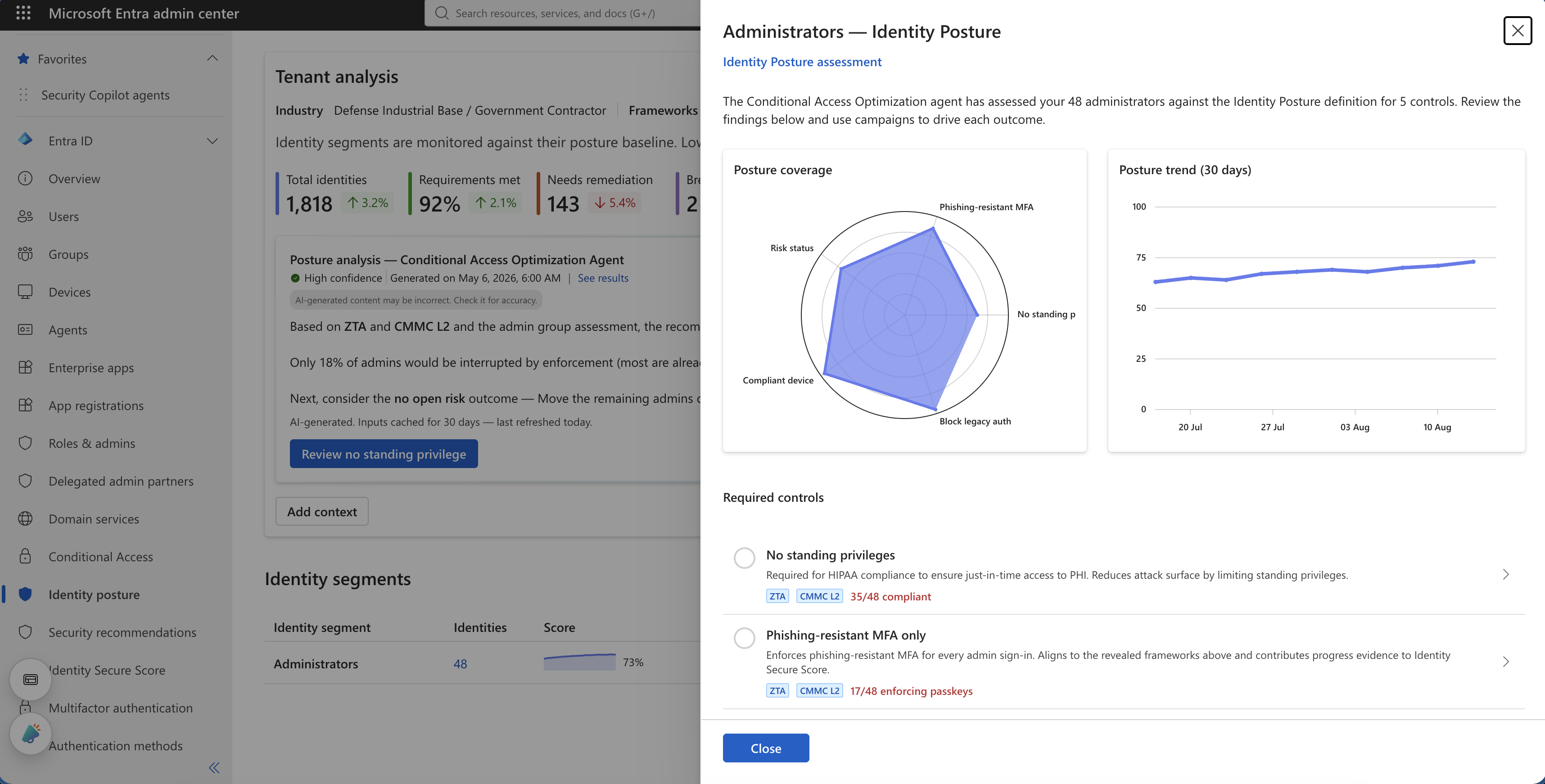Open the See results link
Viewport: 1545px width, 784px height.
[603, 278]
